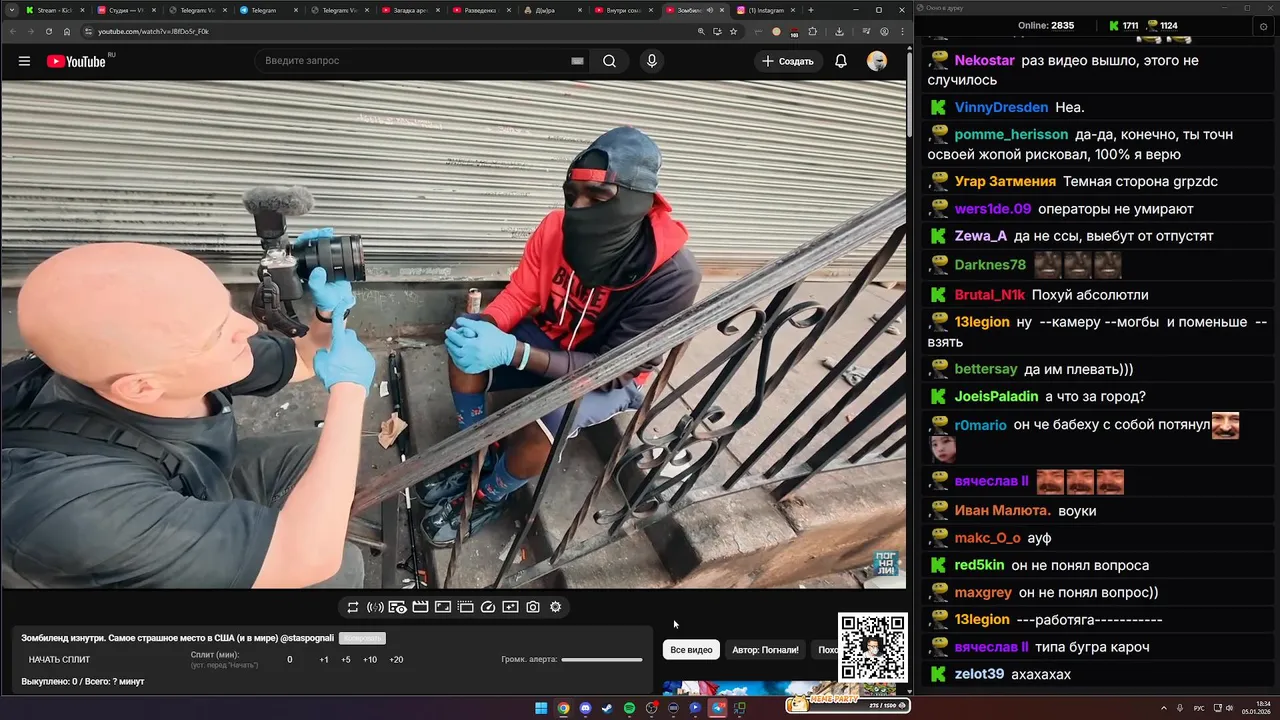Click the 'Копировать' button next to title
This screenshot has width=1280, height=720.
point(362,638)
